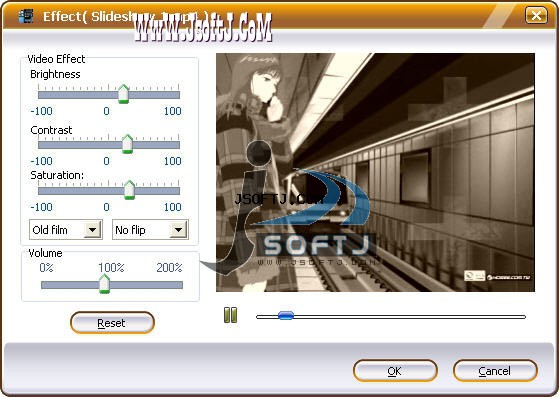Click the Reset button
The image size is (559, 397).
point(112,323)
